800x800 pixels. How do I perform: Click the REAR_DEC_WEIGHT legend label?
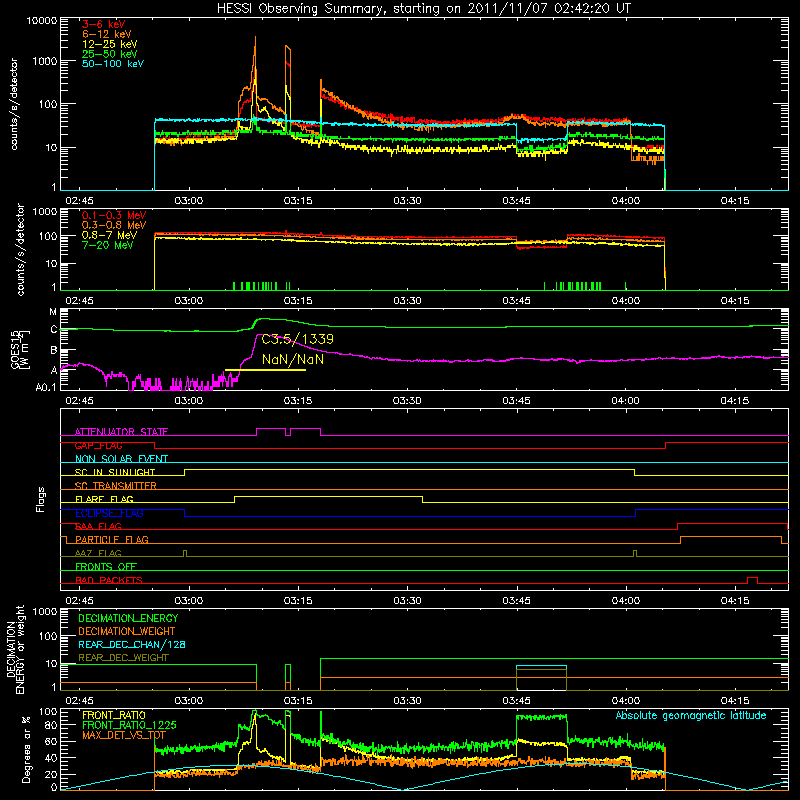(x=123, y=658)
